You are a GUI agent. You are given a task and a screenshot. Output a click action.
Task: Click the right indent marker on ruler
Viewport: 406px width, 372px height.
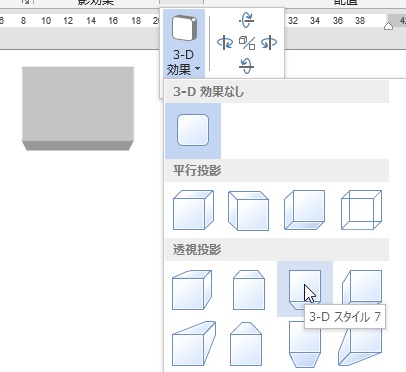pyautogui.click(x=388, y=26)
